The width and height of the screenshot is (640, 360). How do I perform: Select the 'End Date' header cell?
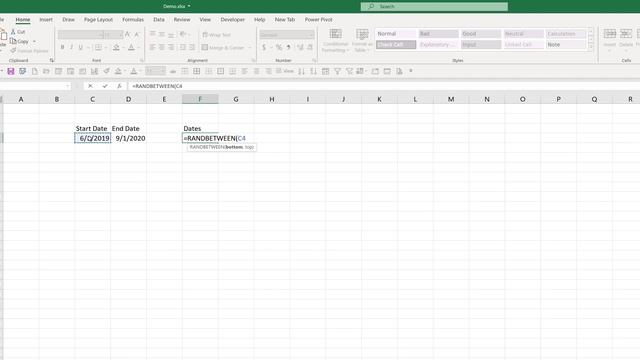(129, 129)
